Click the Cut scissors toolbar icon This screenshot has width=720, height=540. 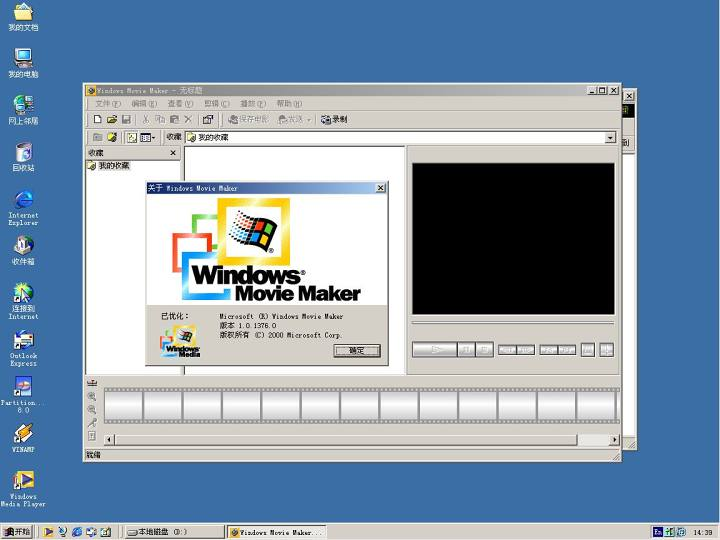(x=146, y=119)
